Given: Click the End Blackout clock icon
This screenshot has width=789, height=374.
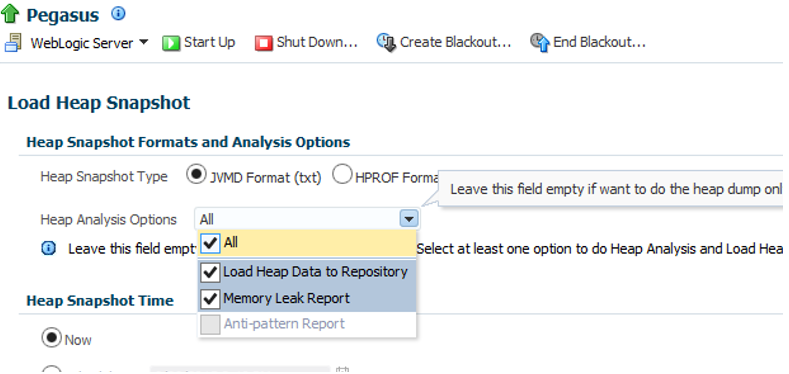Looking at the screenshot, I should click(539, 43).
